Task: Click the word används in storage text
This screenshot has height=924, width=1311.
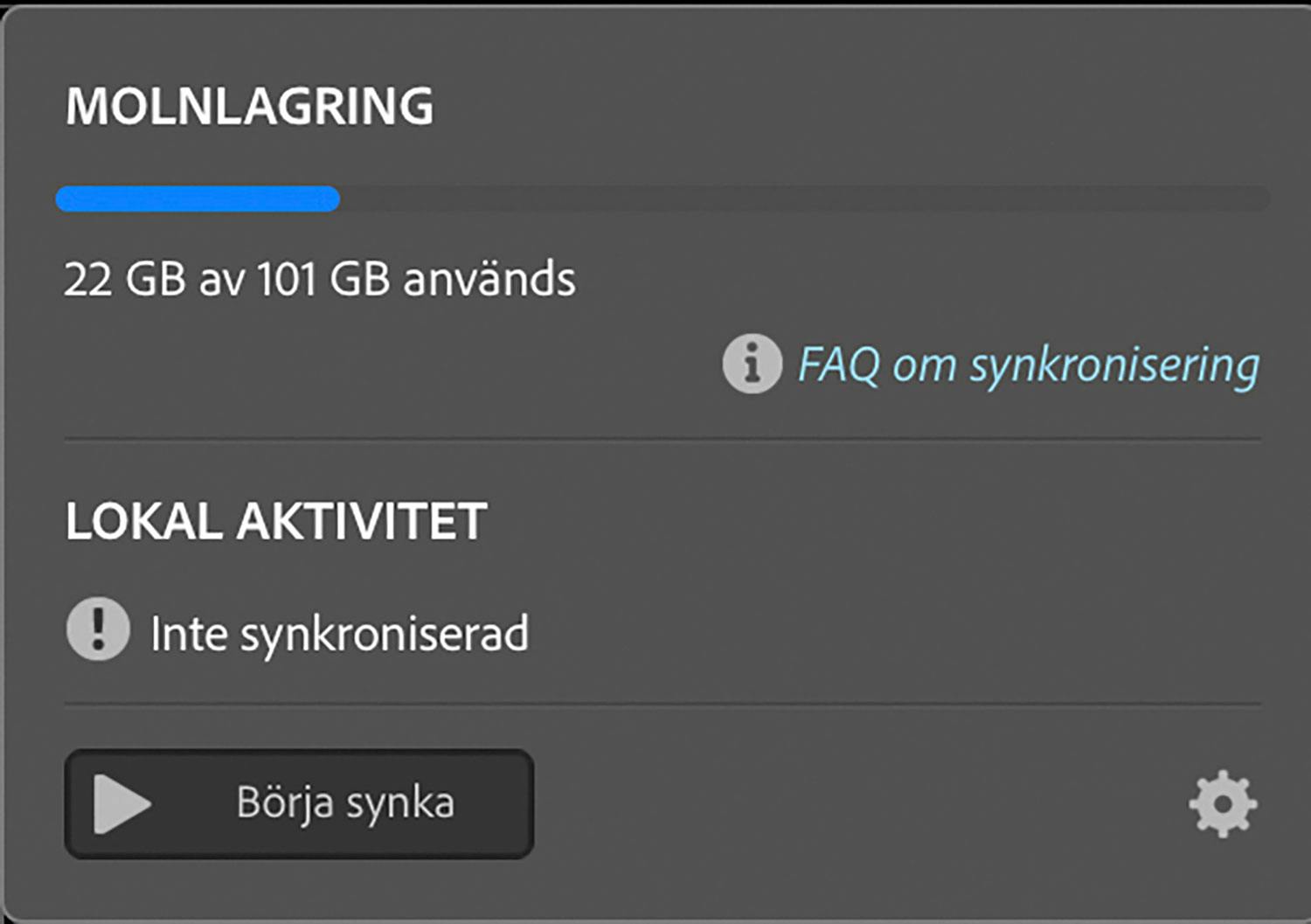Action: pyautogui.click(x=489, y=280)
